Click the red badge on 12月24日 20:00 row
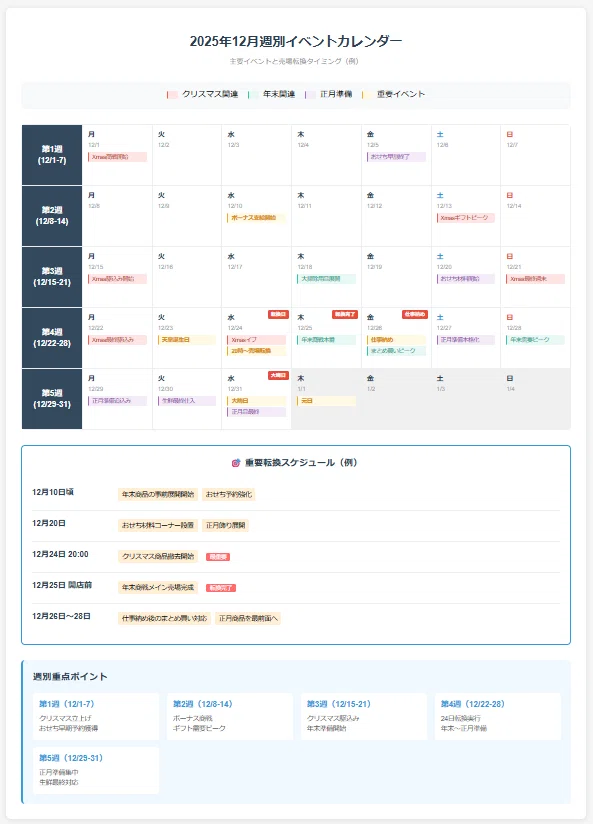Viewport: 593px width, 824px height. pyautogui.click(x=218, y=557)
